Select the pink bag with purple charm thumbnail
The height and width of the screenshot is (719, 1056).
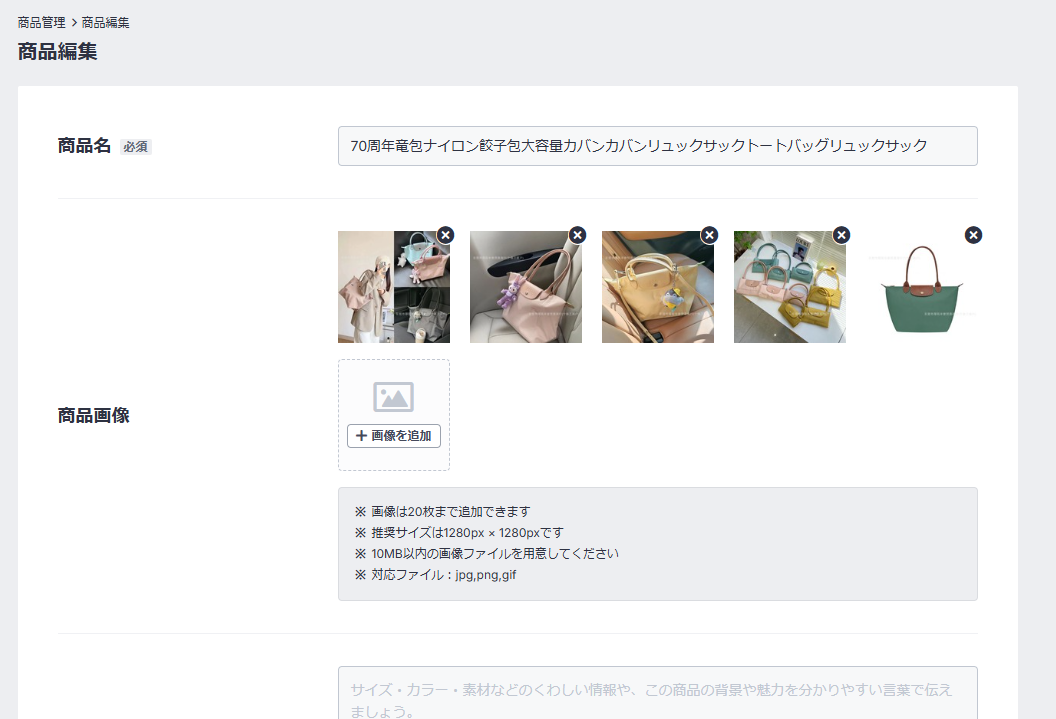click(x=526, y=287)
